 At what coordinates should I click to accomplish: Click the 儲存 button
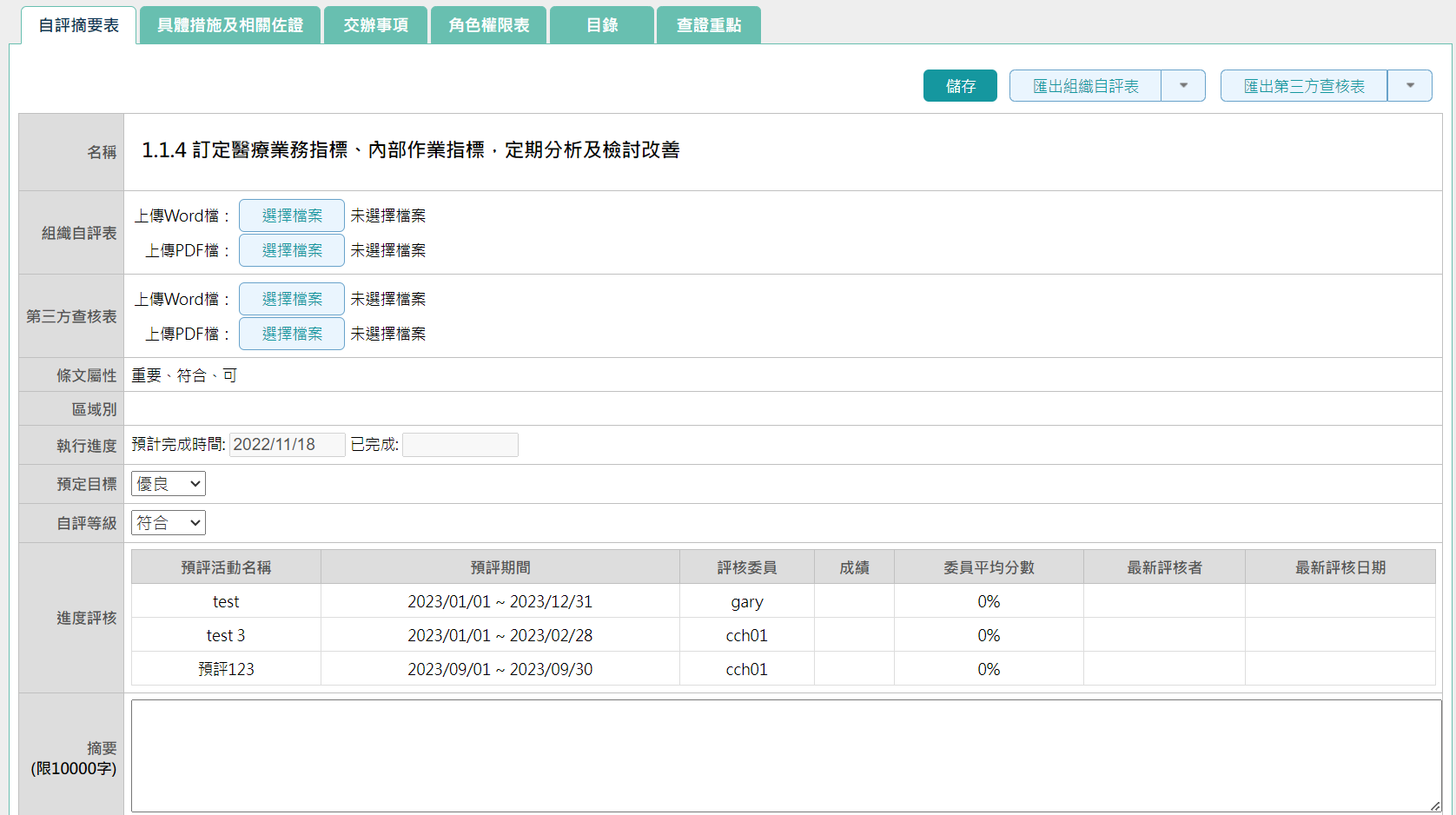pyautogui.click(x=960, y=86)
